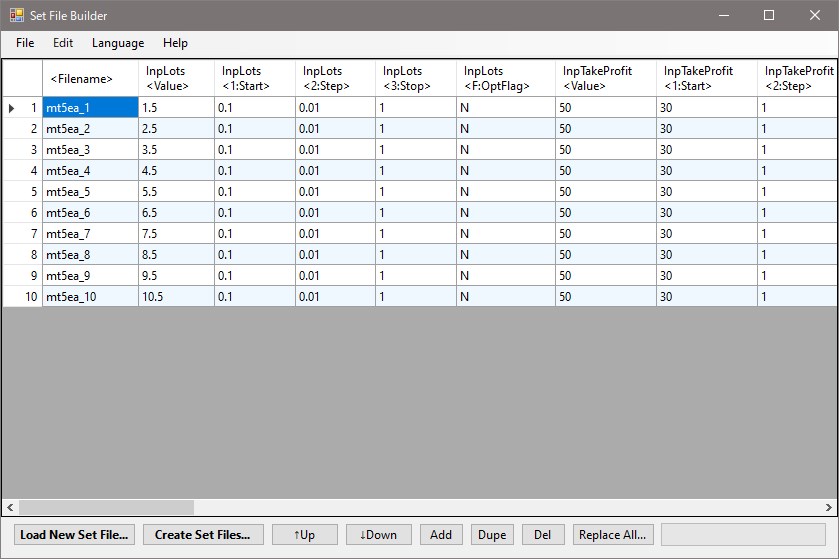Select the InpLots 1:Start column header
The width and height of the screenshot is (839, 559).
tap(255, 79)
